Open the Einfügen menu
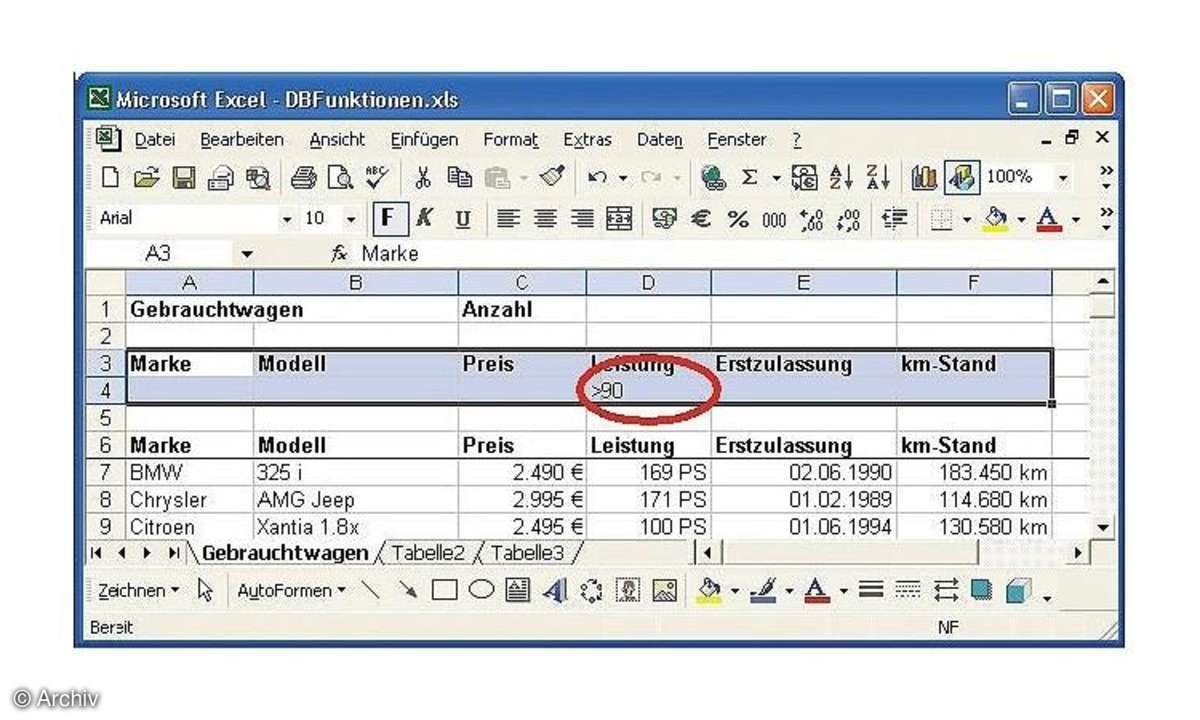The image size is (1200, 720). click(424, 140)
